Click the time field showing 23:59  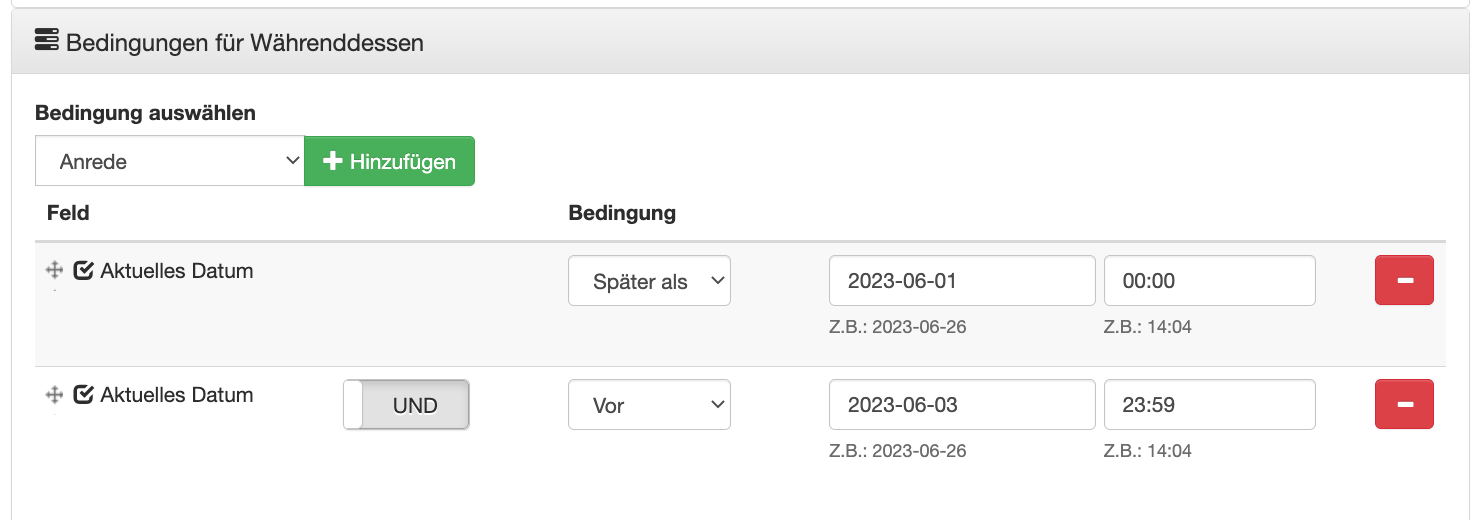(x=1208, y=405)
